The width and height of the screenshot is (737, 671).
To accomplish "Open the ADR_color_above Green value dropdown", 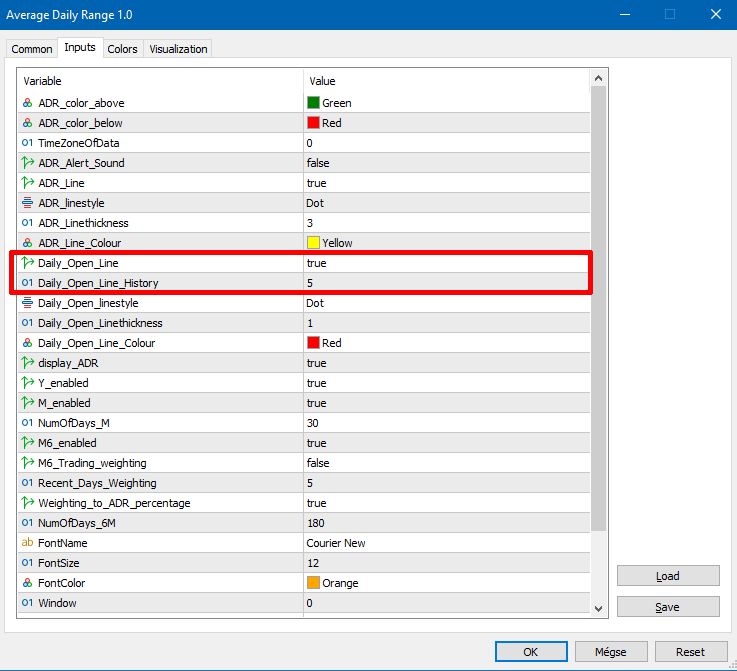I will pos(447,103).
